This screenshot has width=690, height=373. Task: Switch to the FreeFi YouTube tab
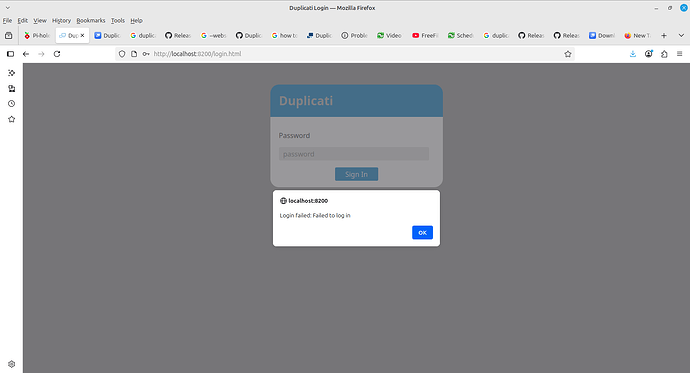click(425, 36)
